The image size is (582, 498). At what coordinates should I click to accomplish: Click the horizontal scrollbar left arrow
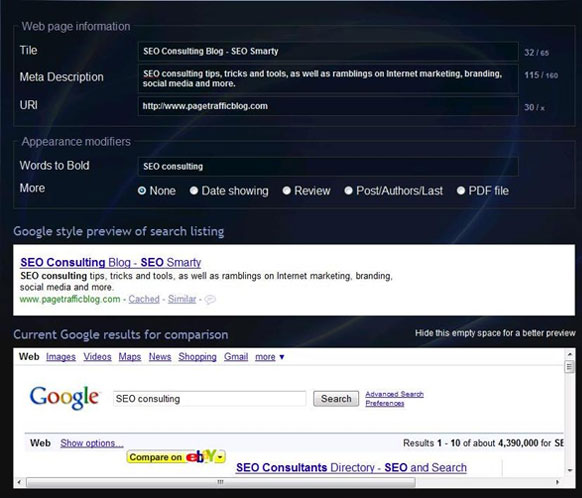coord(19,482)
